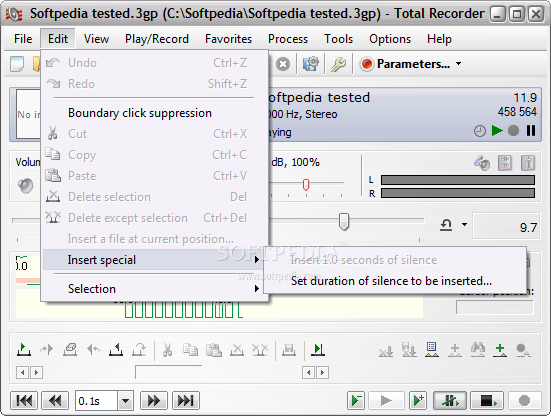Click the left channel level meter

(458, 180)
